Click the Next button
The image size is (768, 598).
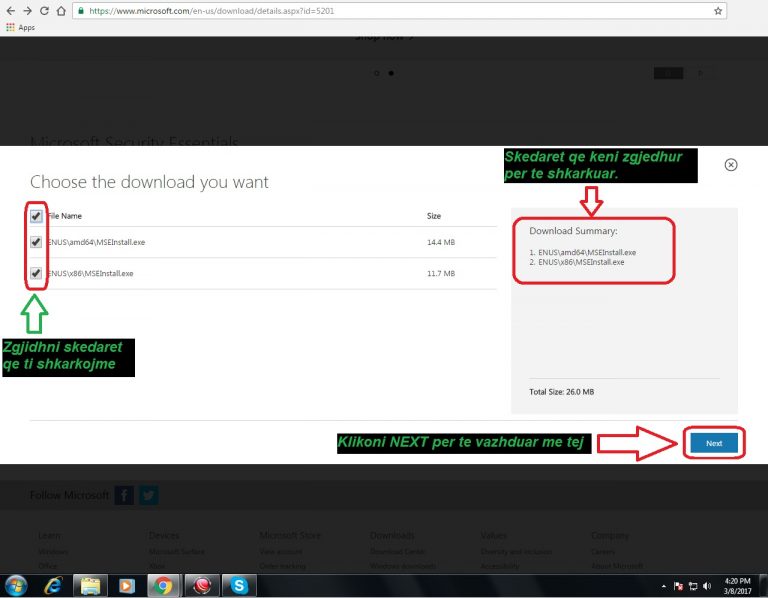[714, 443]
